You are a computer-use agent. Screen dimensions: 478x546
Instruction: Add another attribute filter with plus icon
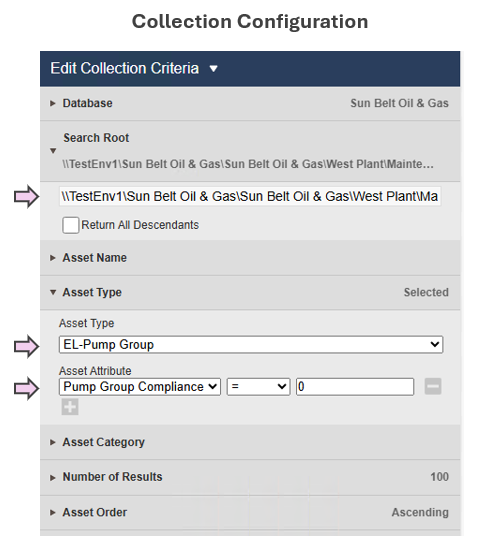pos(70,407)
